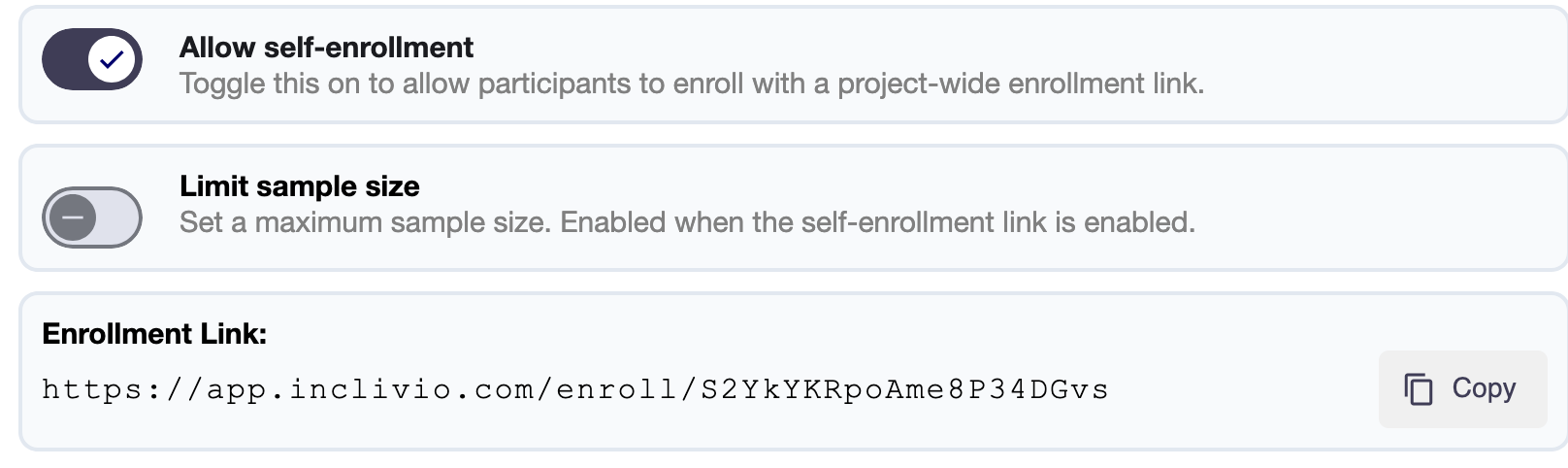Click the "Limit sample size" heading
This screenshot has width=1568, height=468.
coord(299,186)
